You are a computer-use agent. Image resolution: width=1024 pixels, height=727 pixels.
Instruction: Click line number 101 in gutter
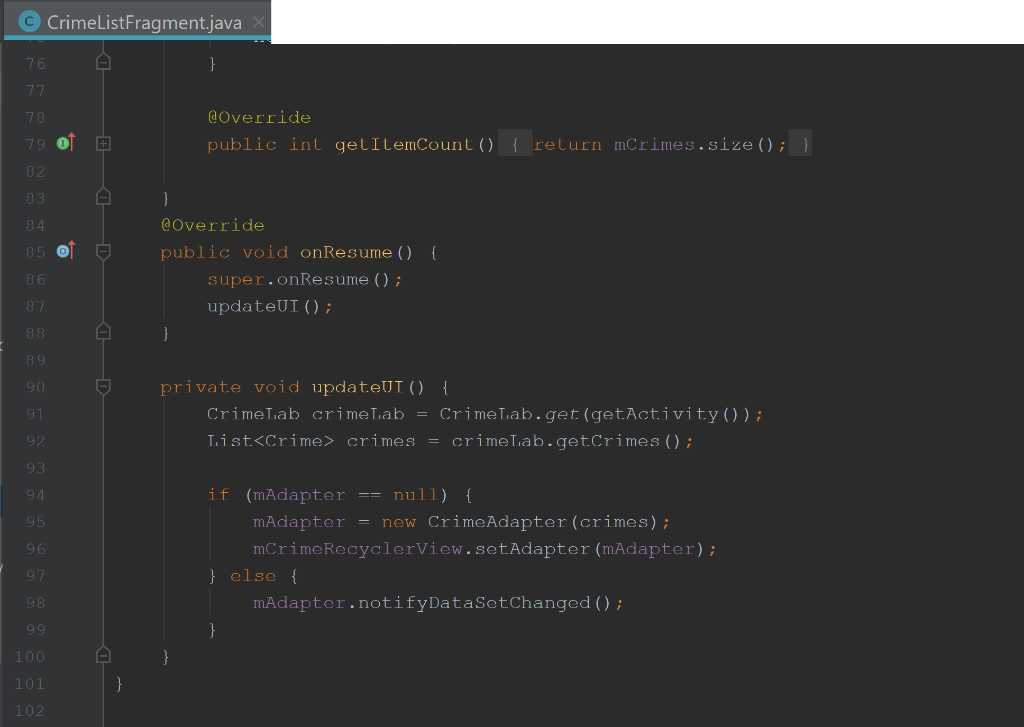coord(29,684)
